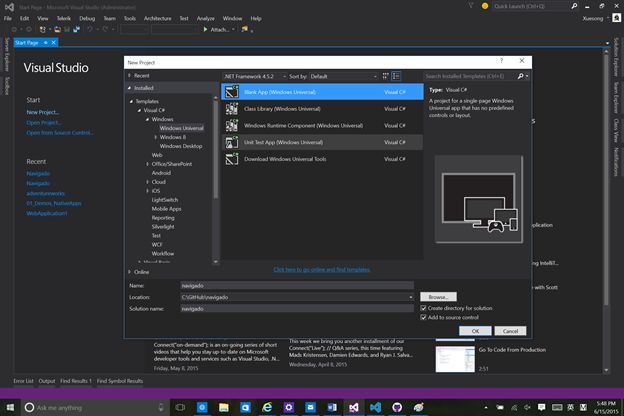Switch to the Find Symbol Results tab

[x=120, y=381]
